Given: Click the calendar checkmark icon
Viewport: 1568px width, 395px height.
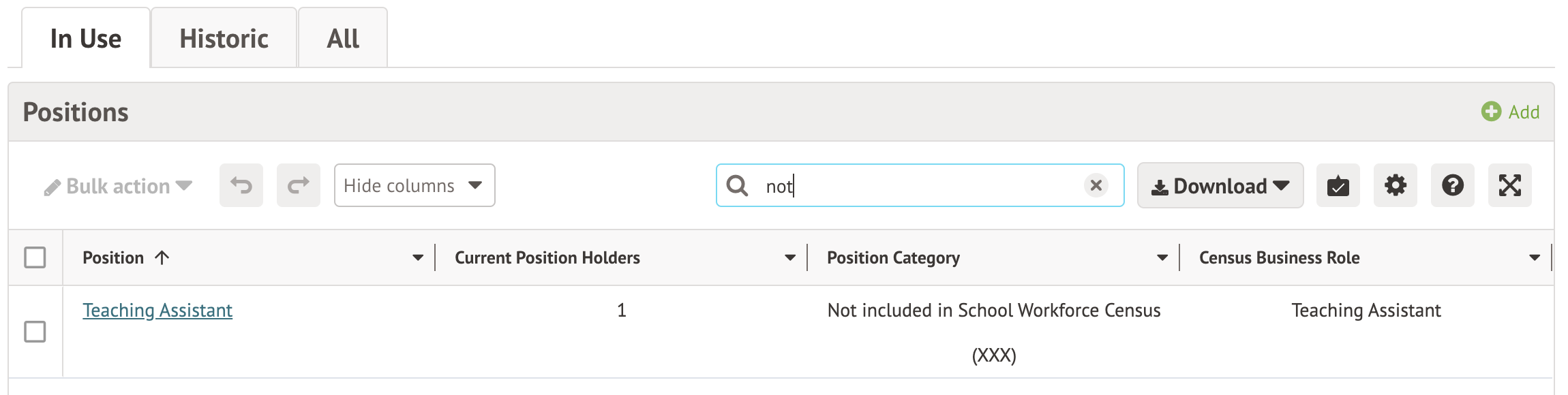Looking at the screenshot, I should [1338, 185].
